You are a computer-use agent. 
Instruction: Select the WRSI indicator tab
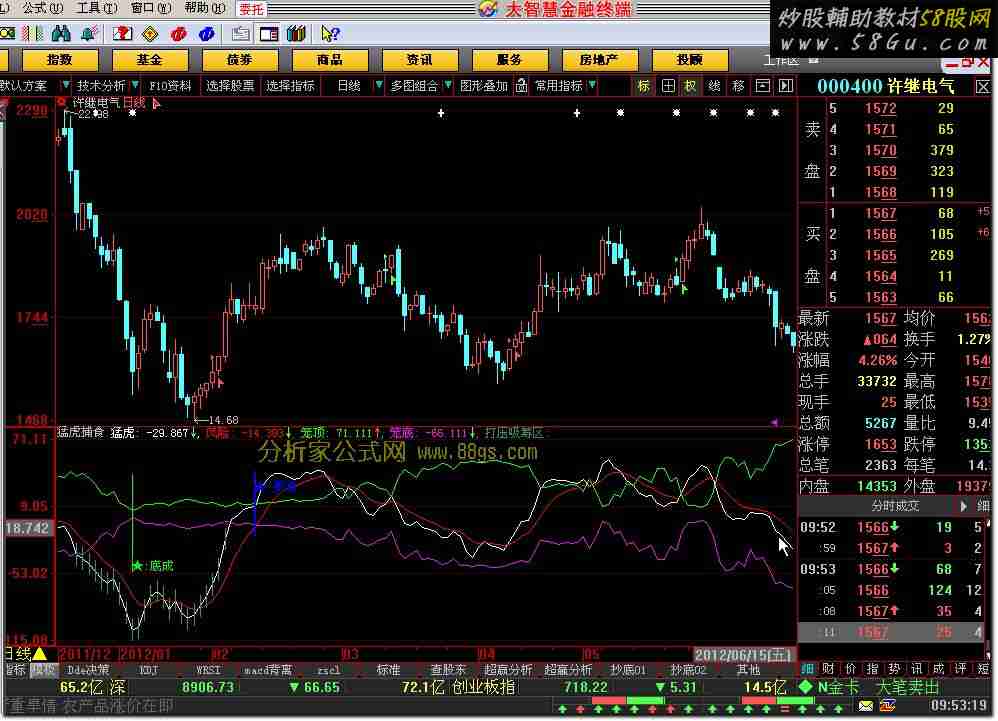(208, 669)
